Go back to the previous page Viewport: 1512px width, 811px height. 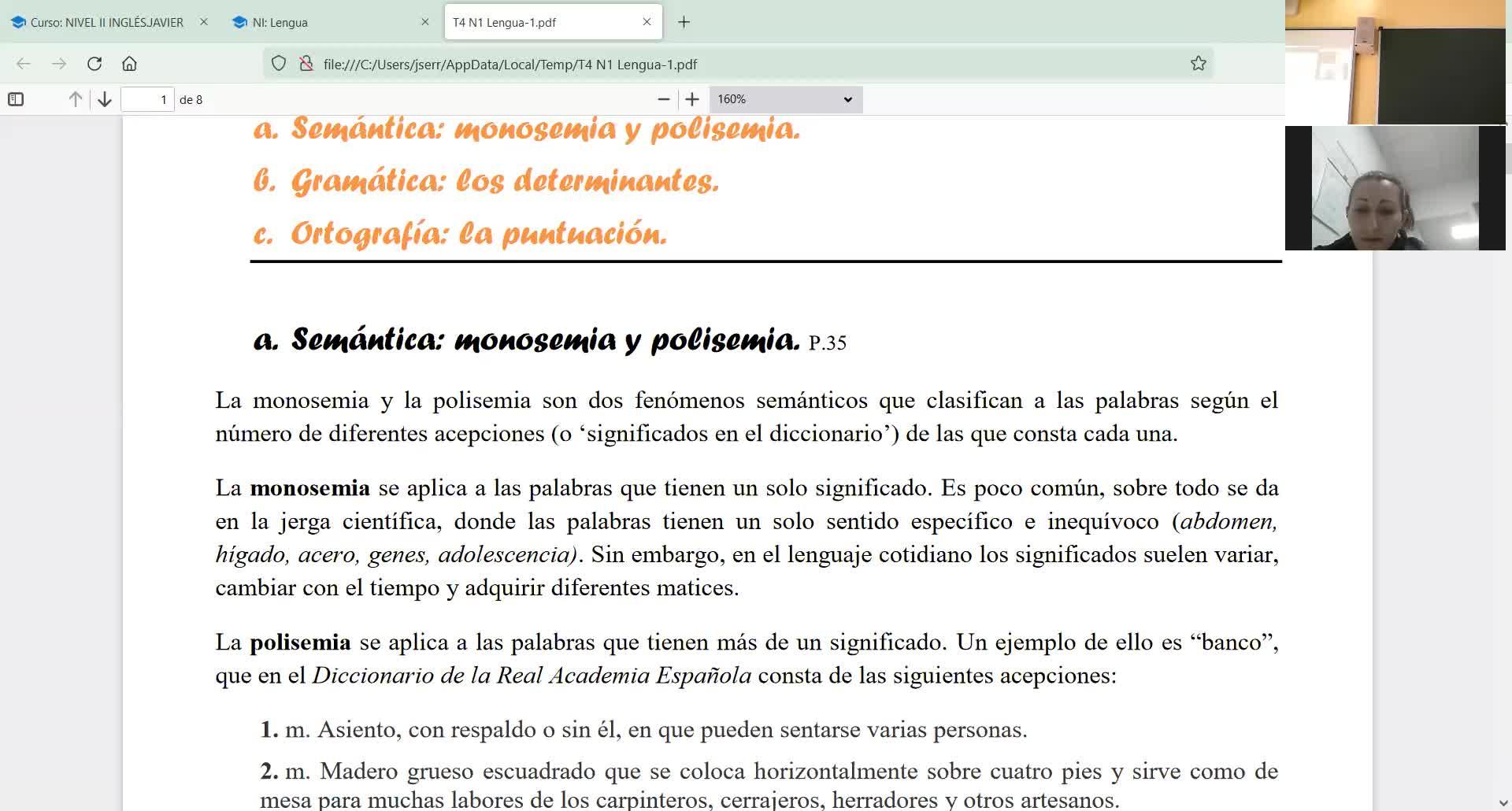[x=24, y=64]
